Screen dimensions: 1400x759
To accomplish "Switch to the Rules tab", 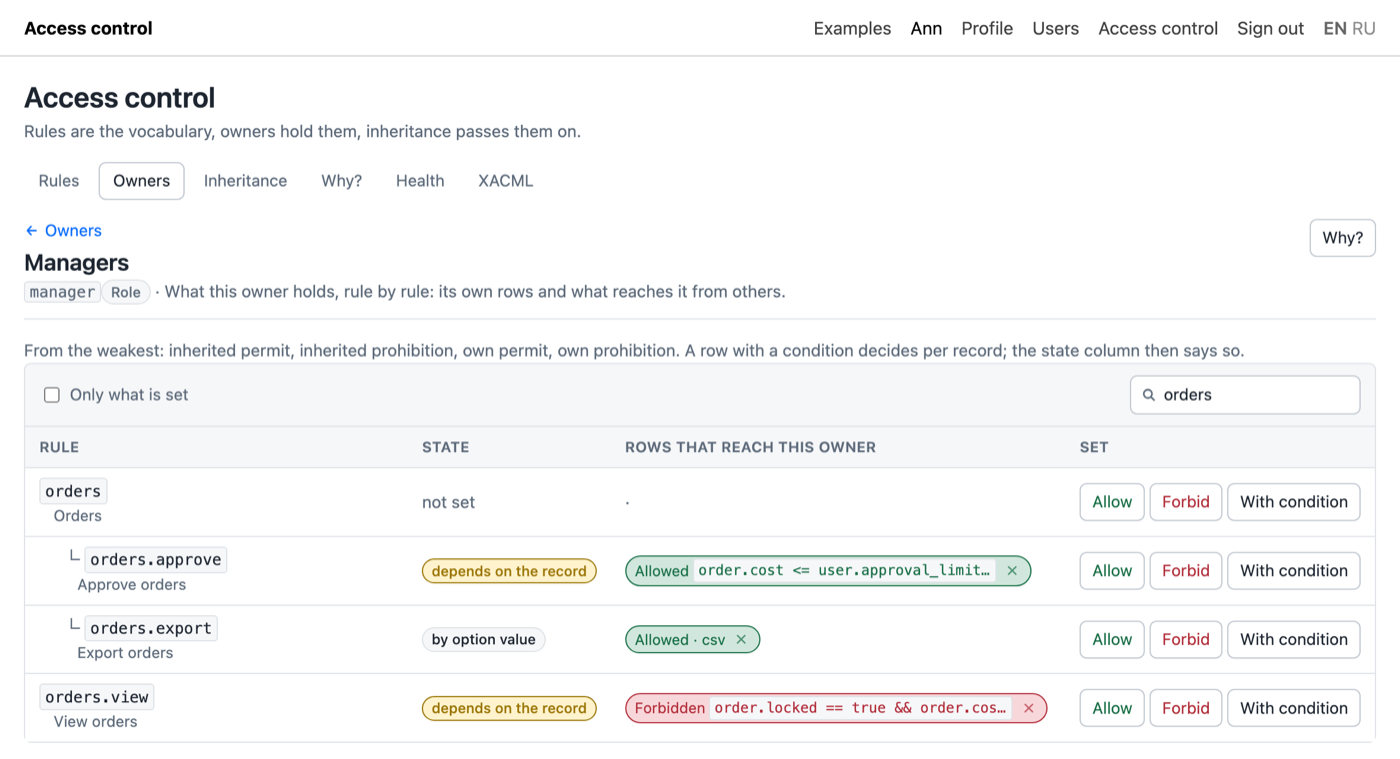I will tap(59, 181).
